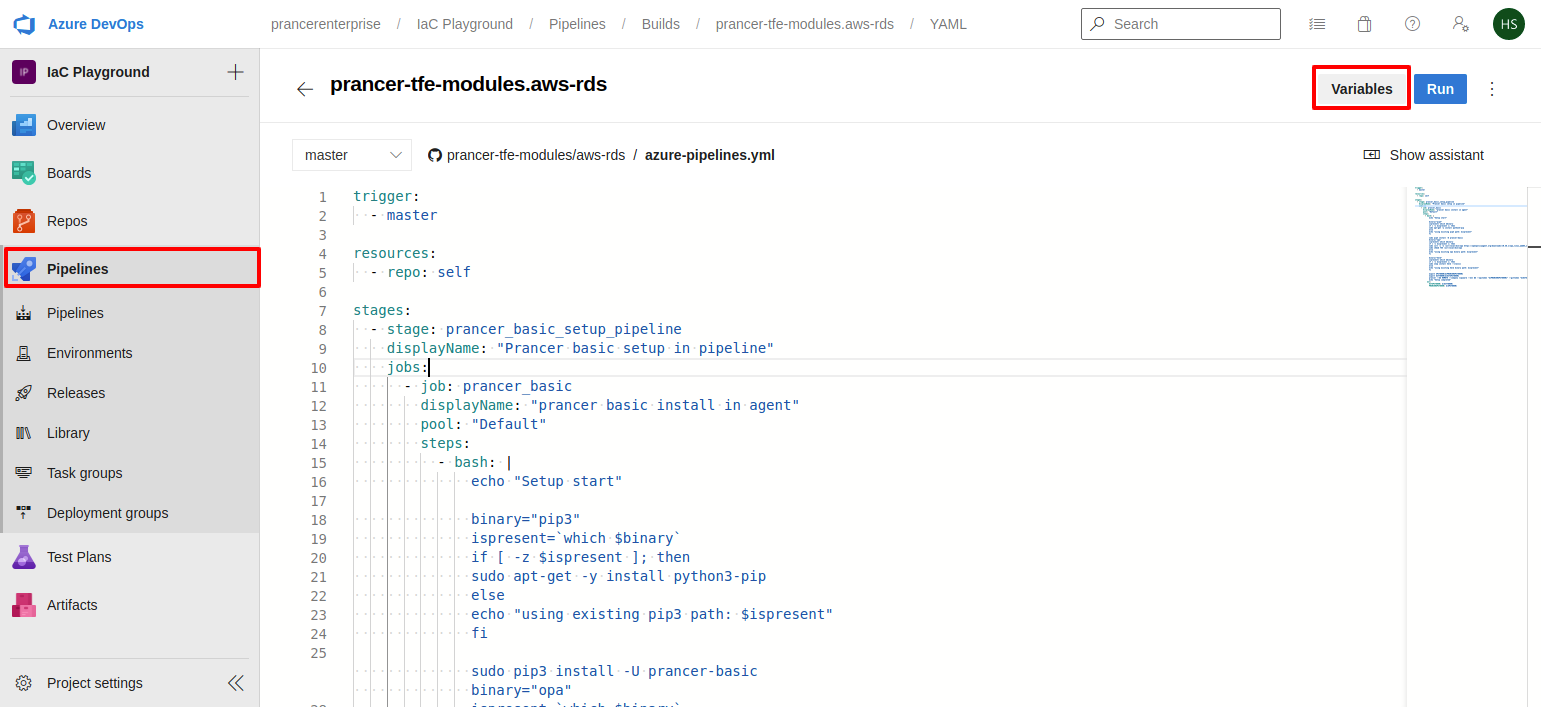Click the plus icon next to IaC Playground
The image size is (1541, 707).
(236, 72)
